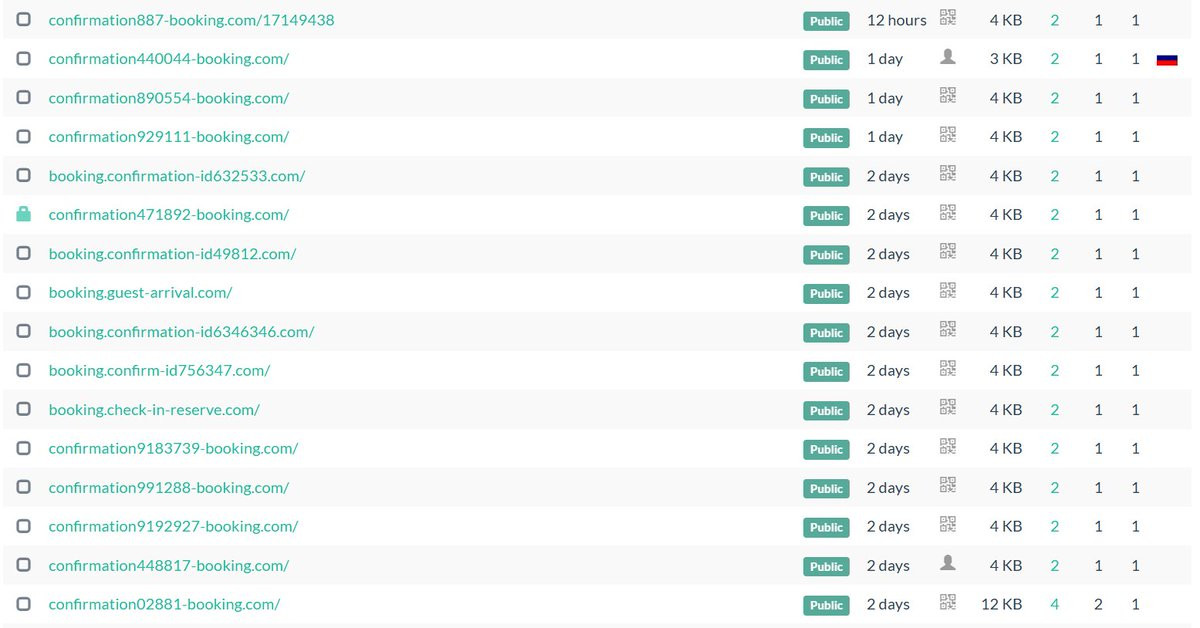
Task: Check the confirmation448817-booking.com row box
Action: pyautogui.click(x=24, y=565)
